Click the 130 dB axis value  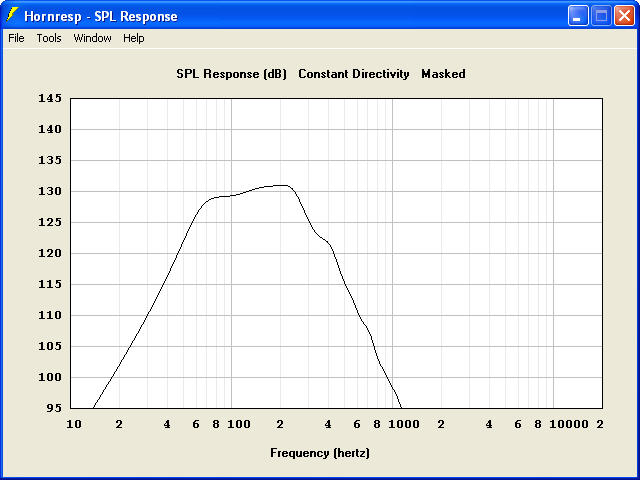tap(50, 191)
